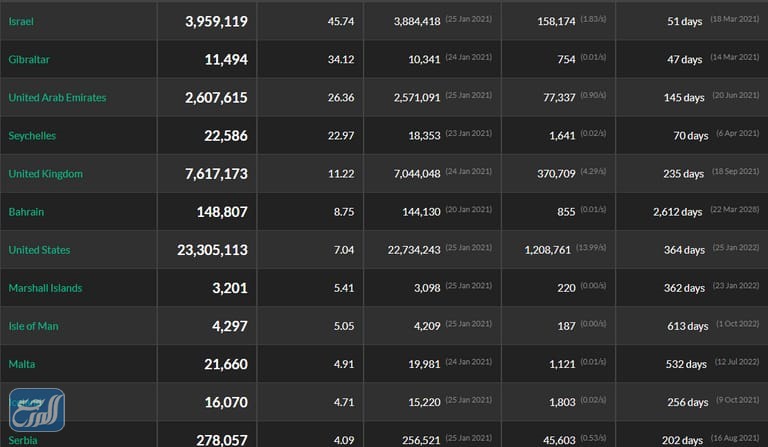Select the Serbia country link
Viewport: 768px width, 447px height.
[22, 439]
